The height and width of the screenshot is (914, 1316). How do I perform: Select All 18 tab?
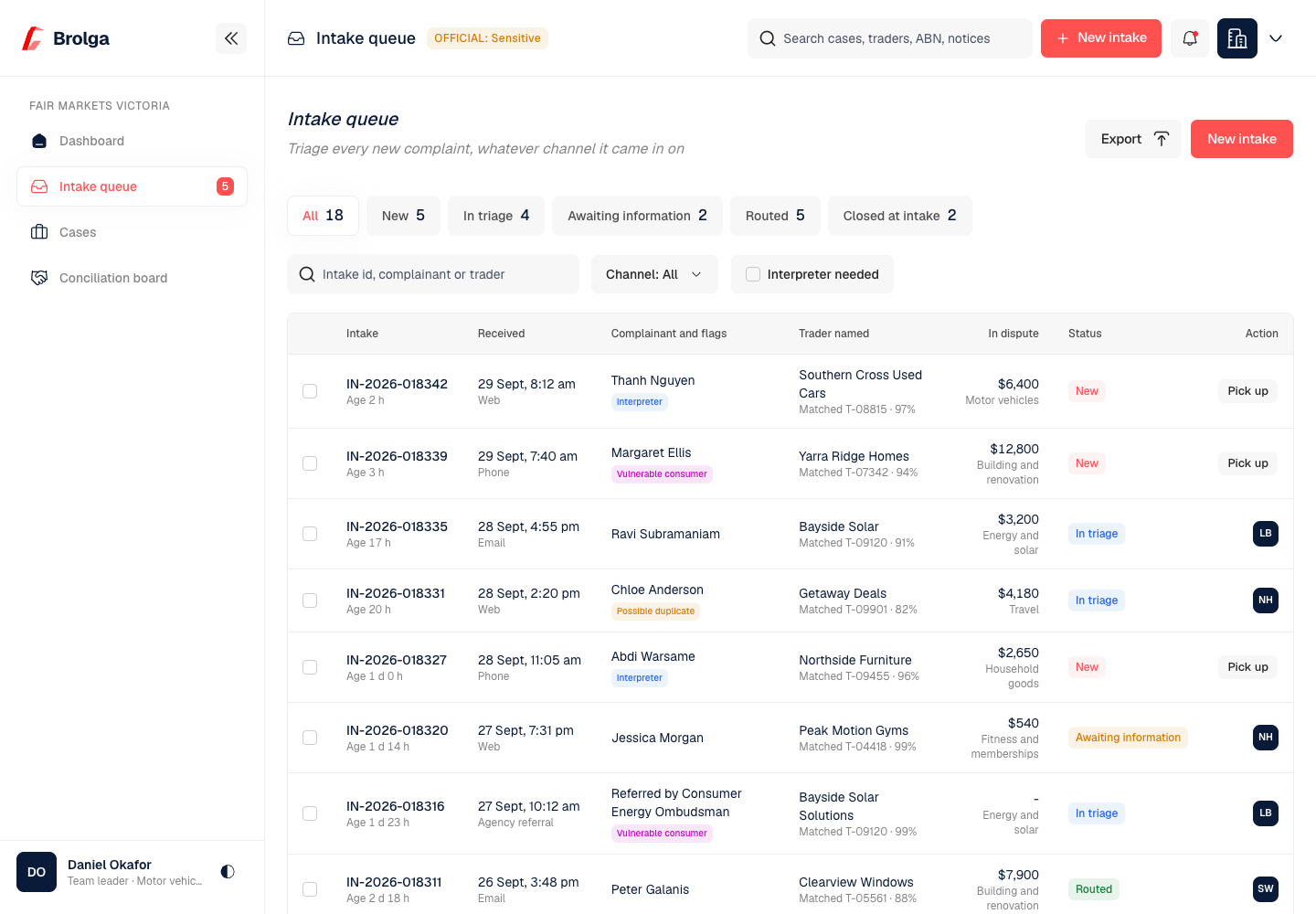[x=323, y=216]
